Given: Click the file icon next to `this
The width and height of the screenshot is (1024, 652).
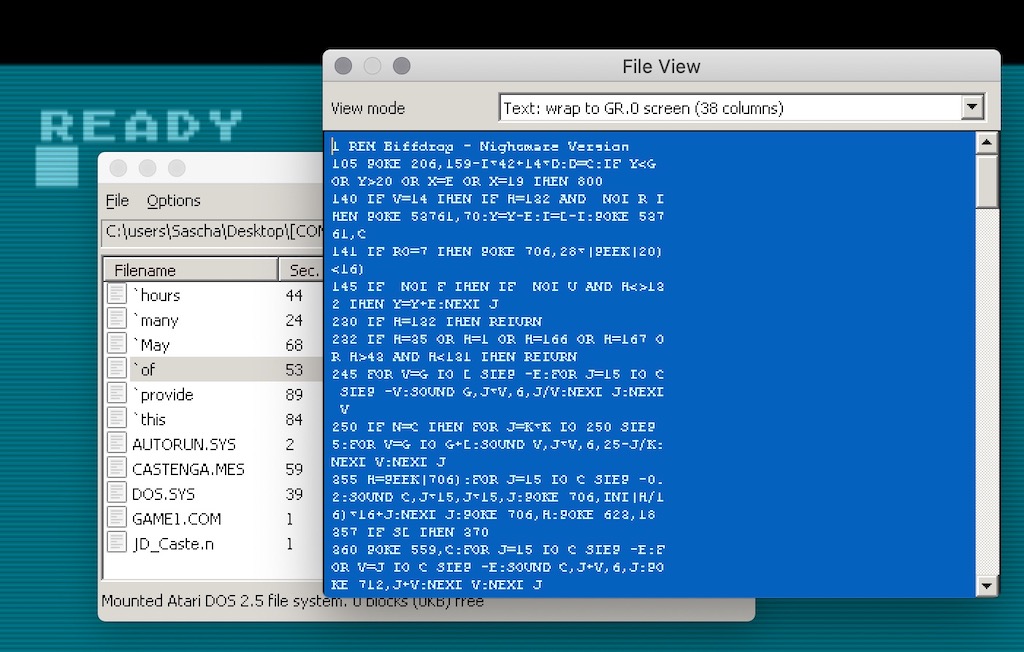Looking at the screenshot, I should coord(117,418).
